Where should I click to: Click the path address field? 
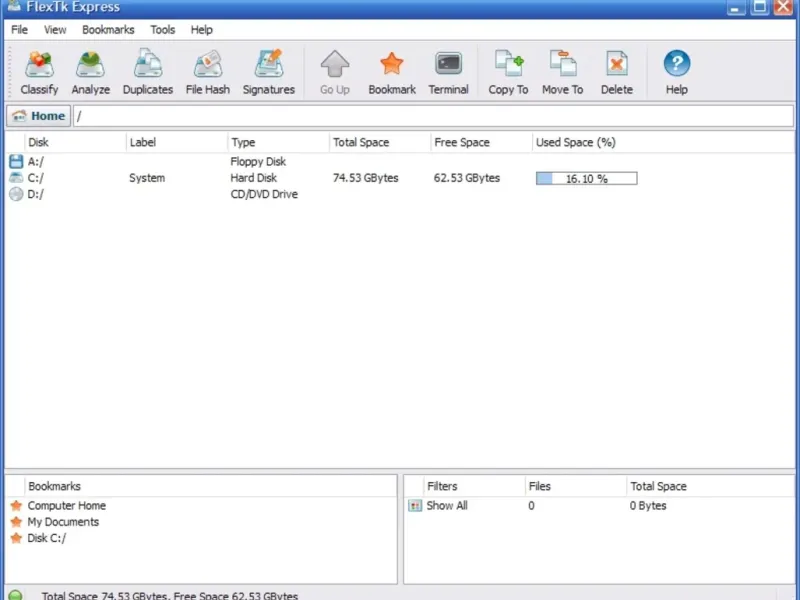[x=433, y=116]
